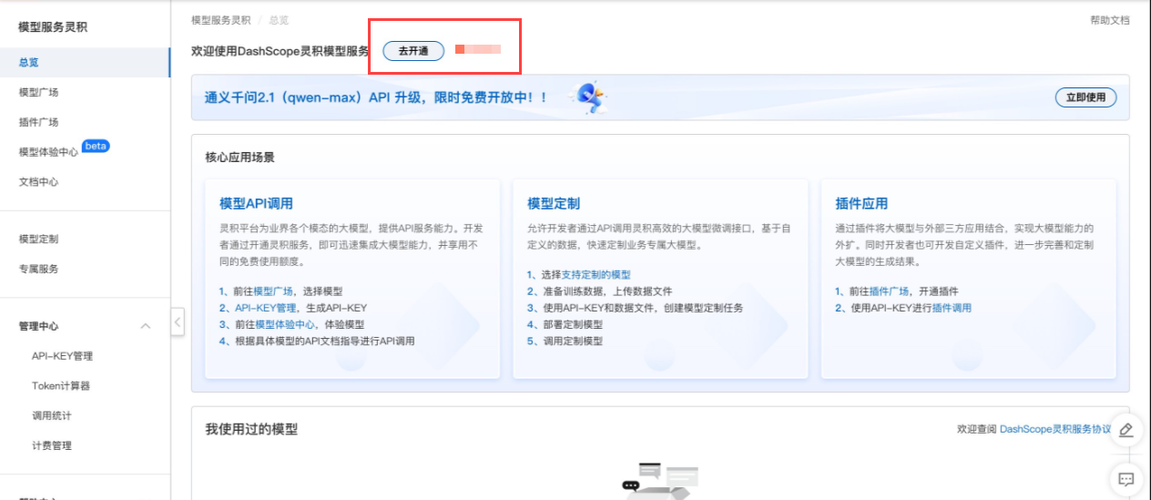Collapse the sidebar with the arrow handle
Screen dimensions: 1151x500
[x=177, y=322]
